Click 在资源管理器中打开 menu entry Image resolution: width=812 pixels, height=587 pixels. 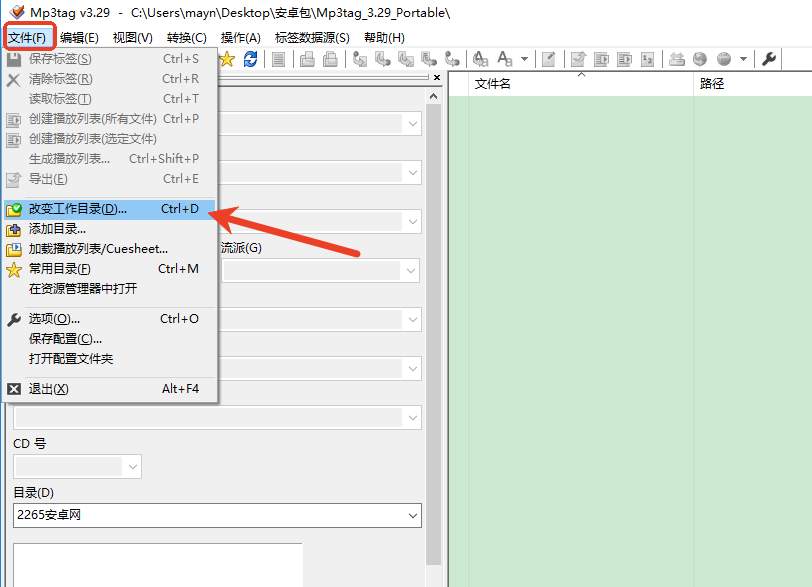click(109, 289)
